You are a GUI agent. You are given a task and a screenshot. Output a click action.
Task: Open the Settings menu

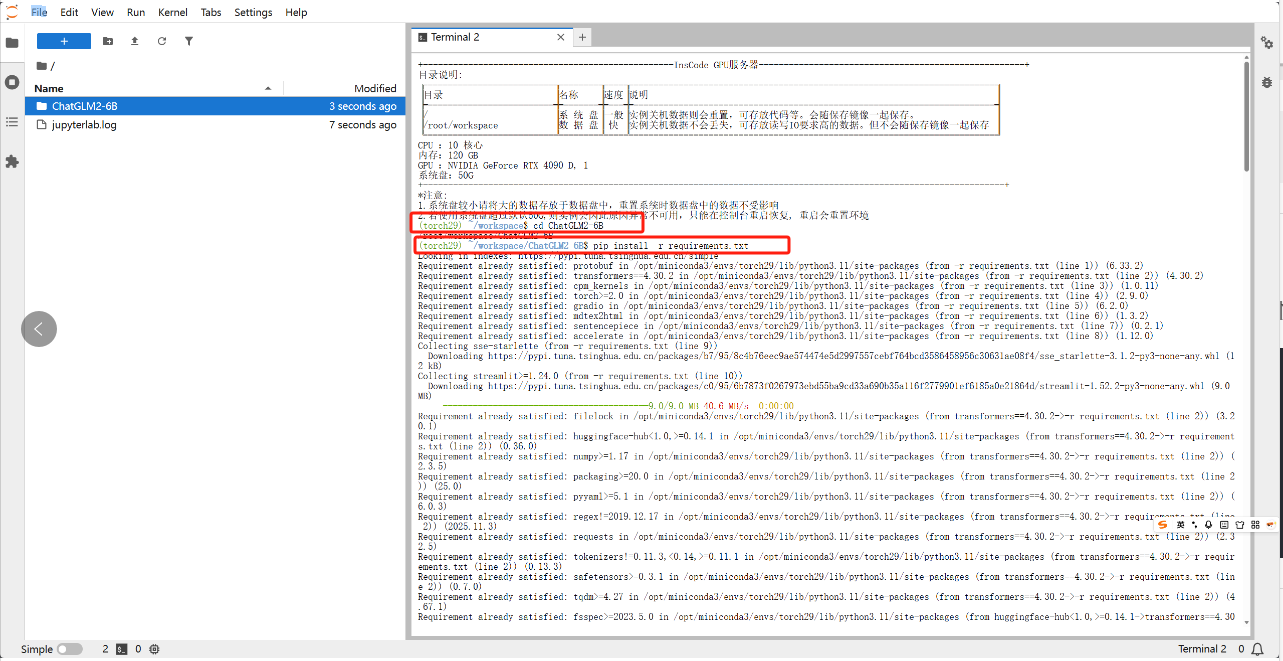[253, 12]
